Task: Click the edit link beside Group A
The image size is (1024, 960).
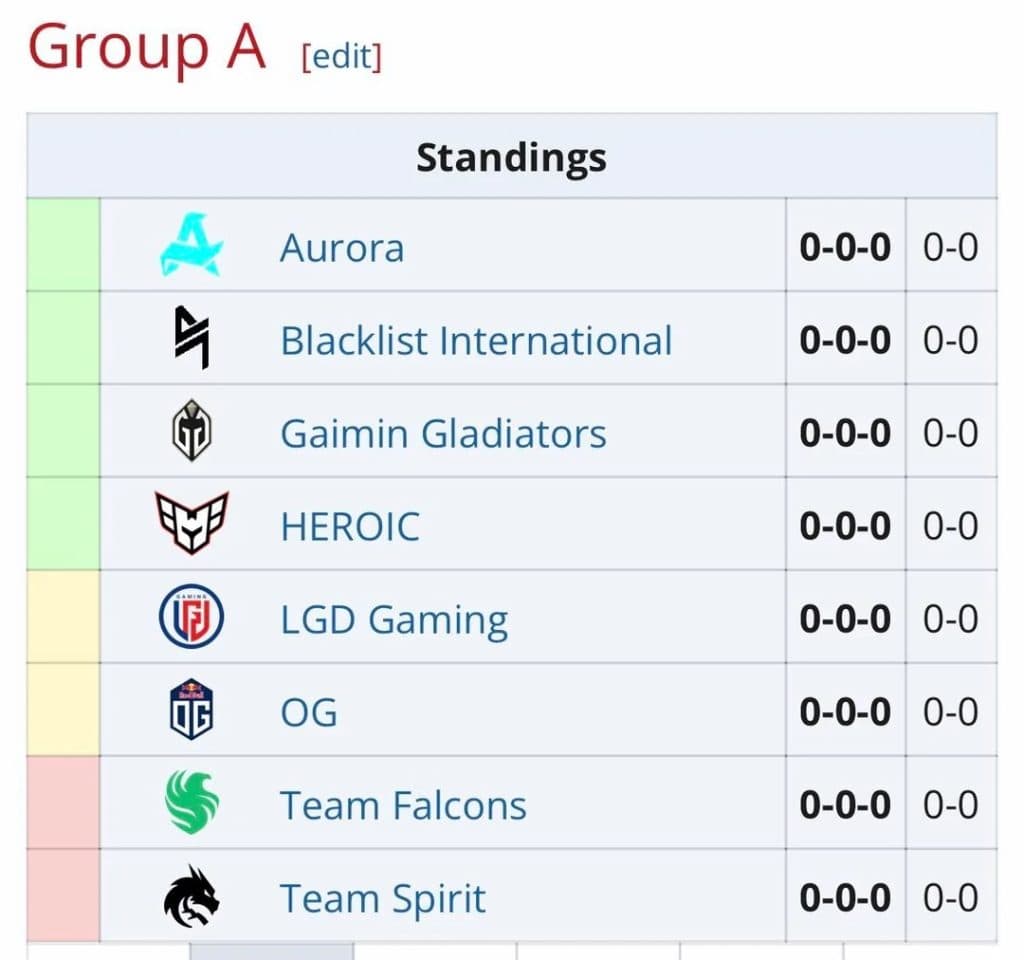Action: [343, 58]
